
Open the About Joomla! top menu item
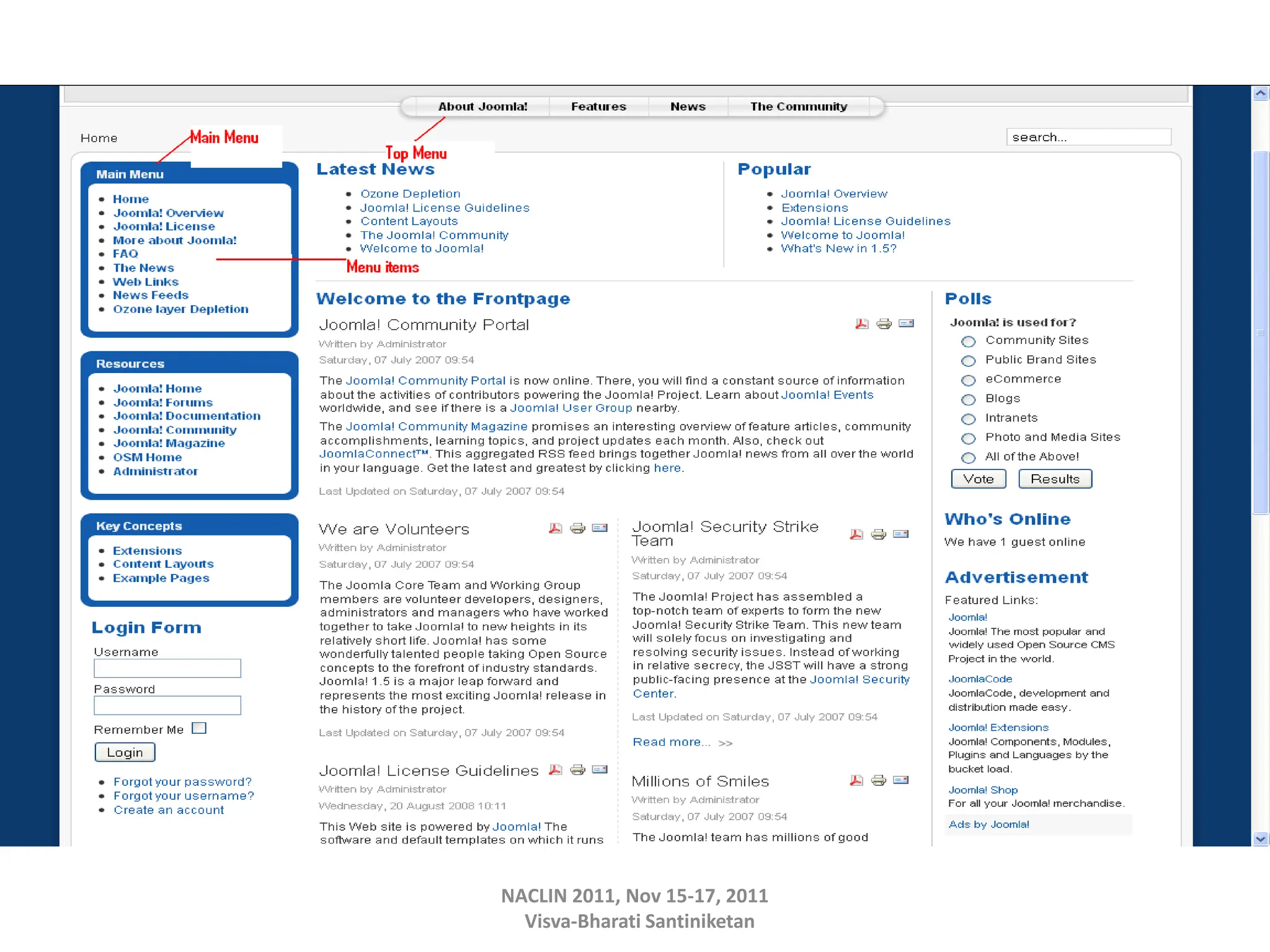[482, 107]
